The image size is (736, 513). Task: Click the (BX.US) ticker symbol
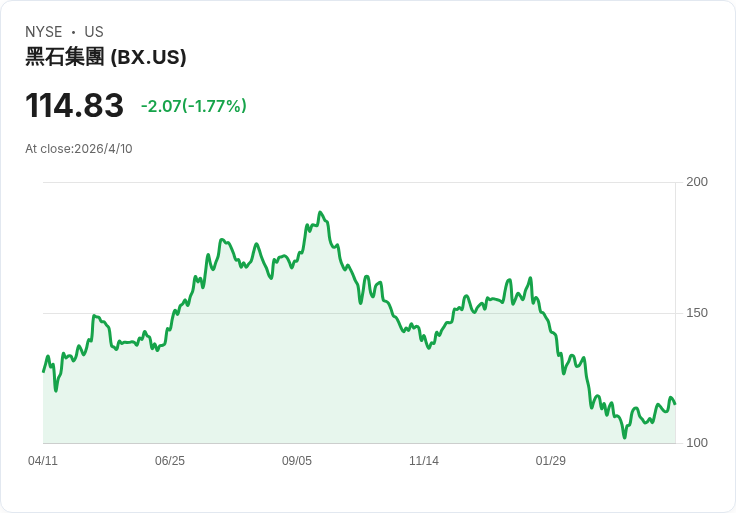[x=148, y=57]
